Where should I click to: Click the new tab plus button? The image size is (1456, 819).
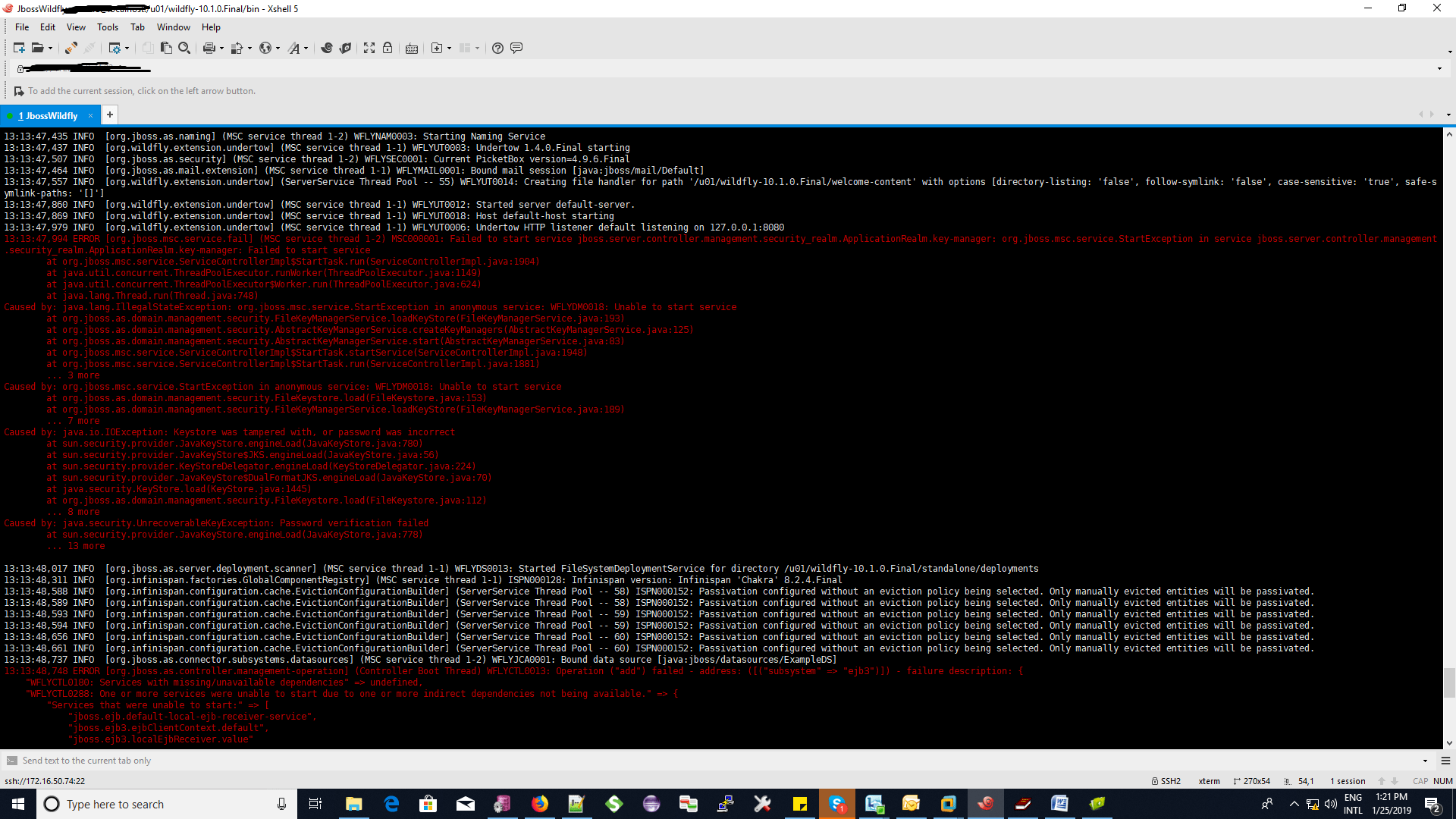pyautogui.click(x=109, y=115)
